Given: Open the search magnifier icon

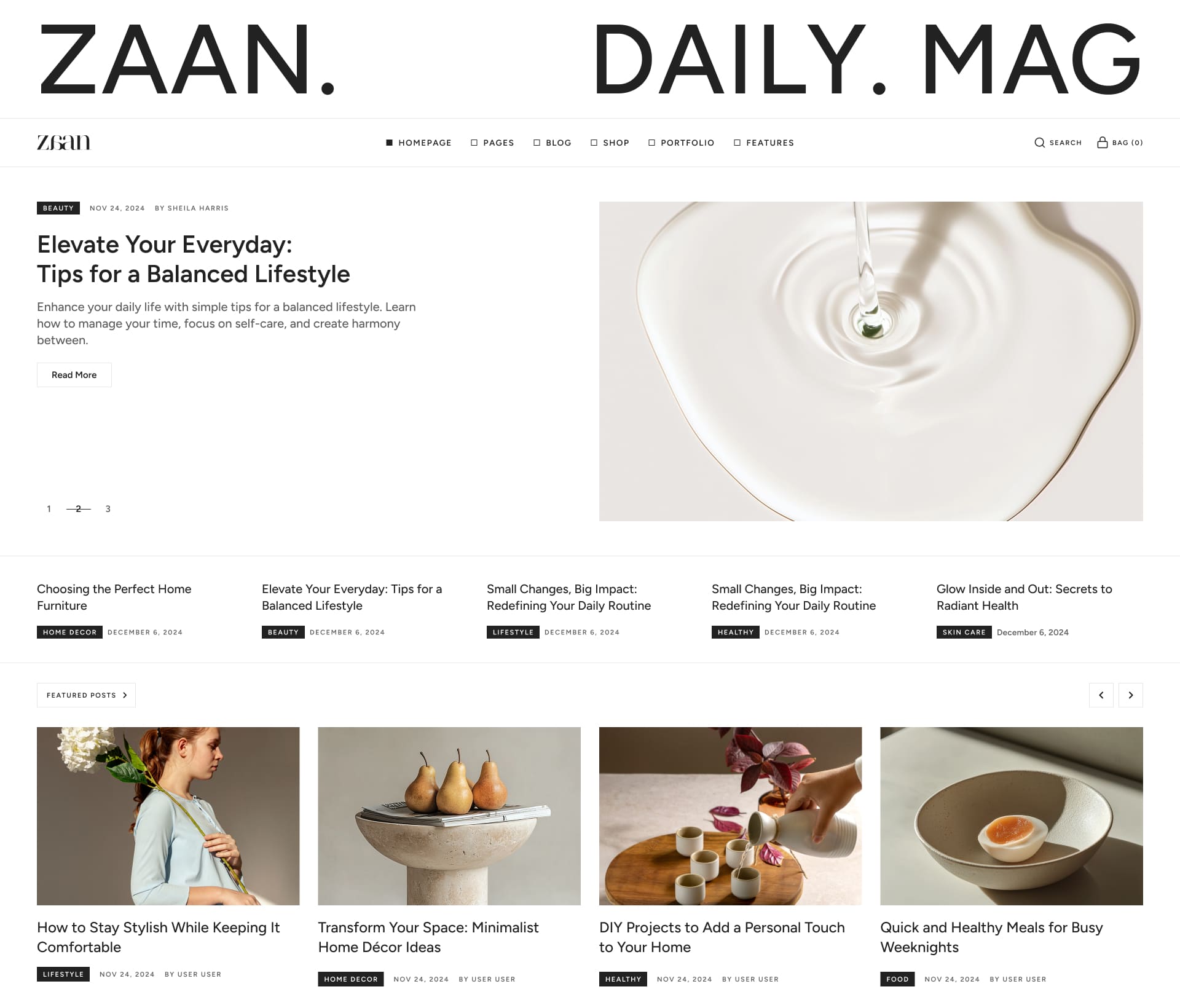Looking at the screenshot, I should [x=1039, y=143].
